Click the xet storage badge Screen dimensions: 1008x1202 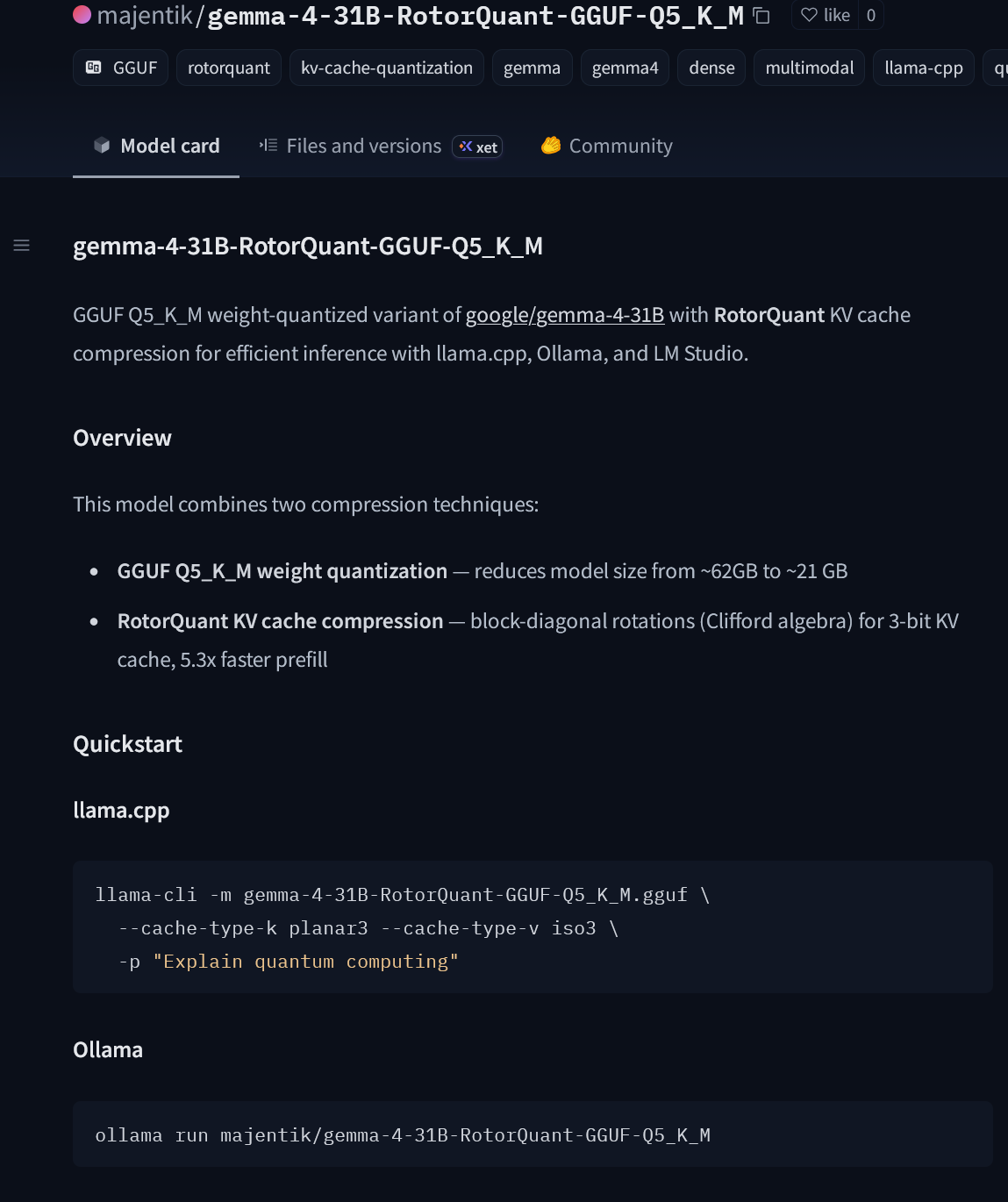(x=477, y=147)
